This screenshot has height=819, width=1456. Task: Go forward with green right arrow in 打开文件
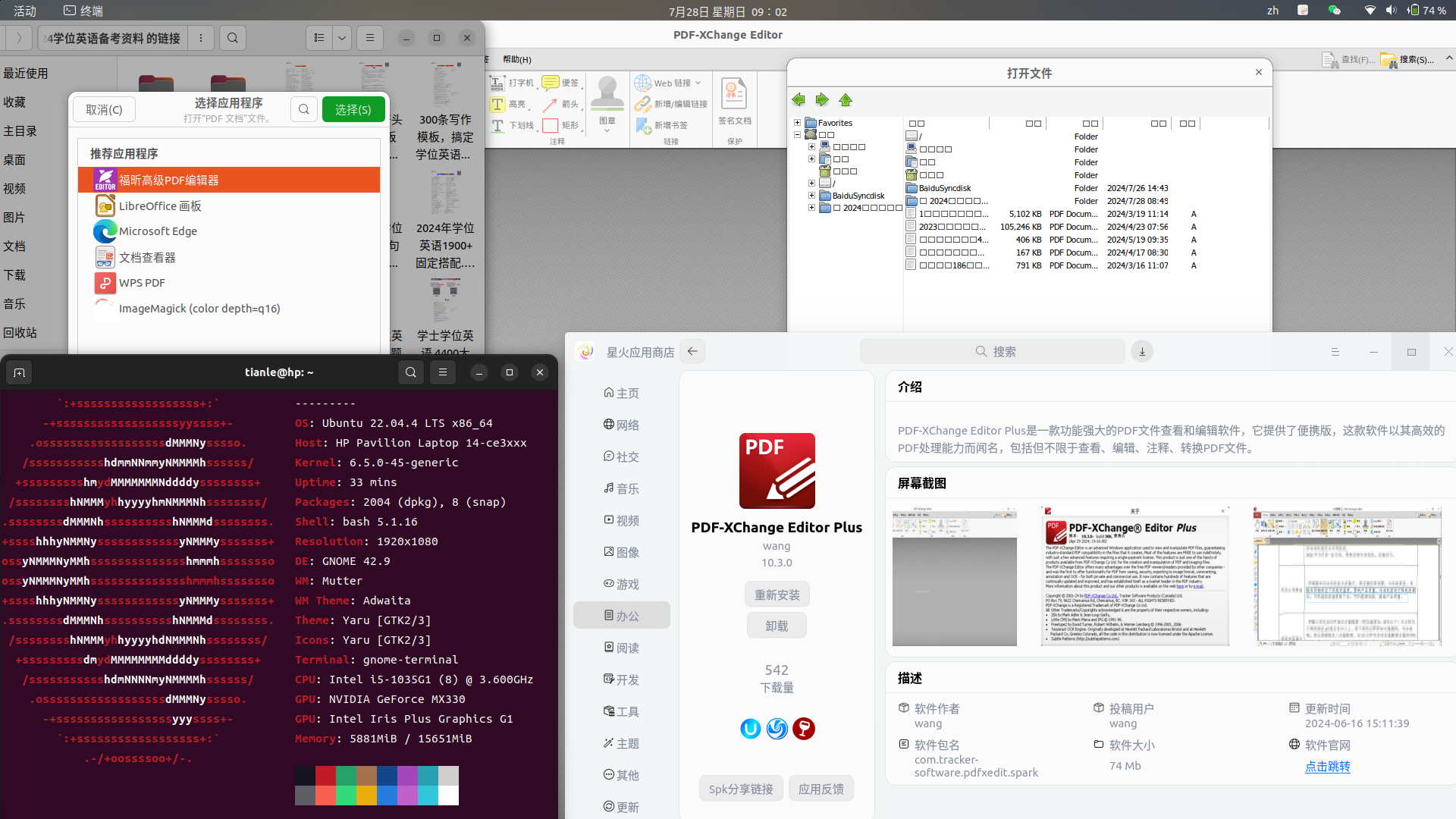[822, 100]
